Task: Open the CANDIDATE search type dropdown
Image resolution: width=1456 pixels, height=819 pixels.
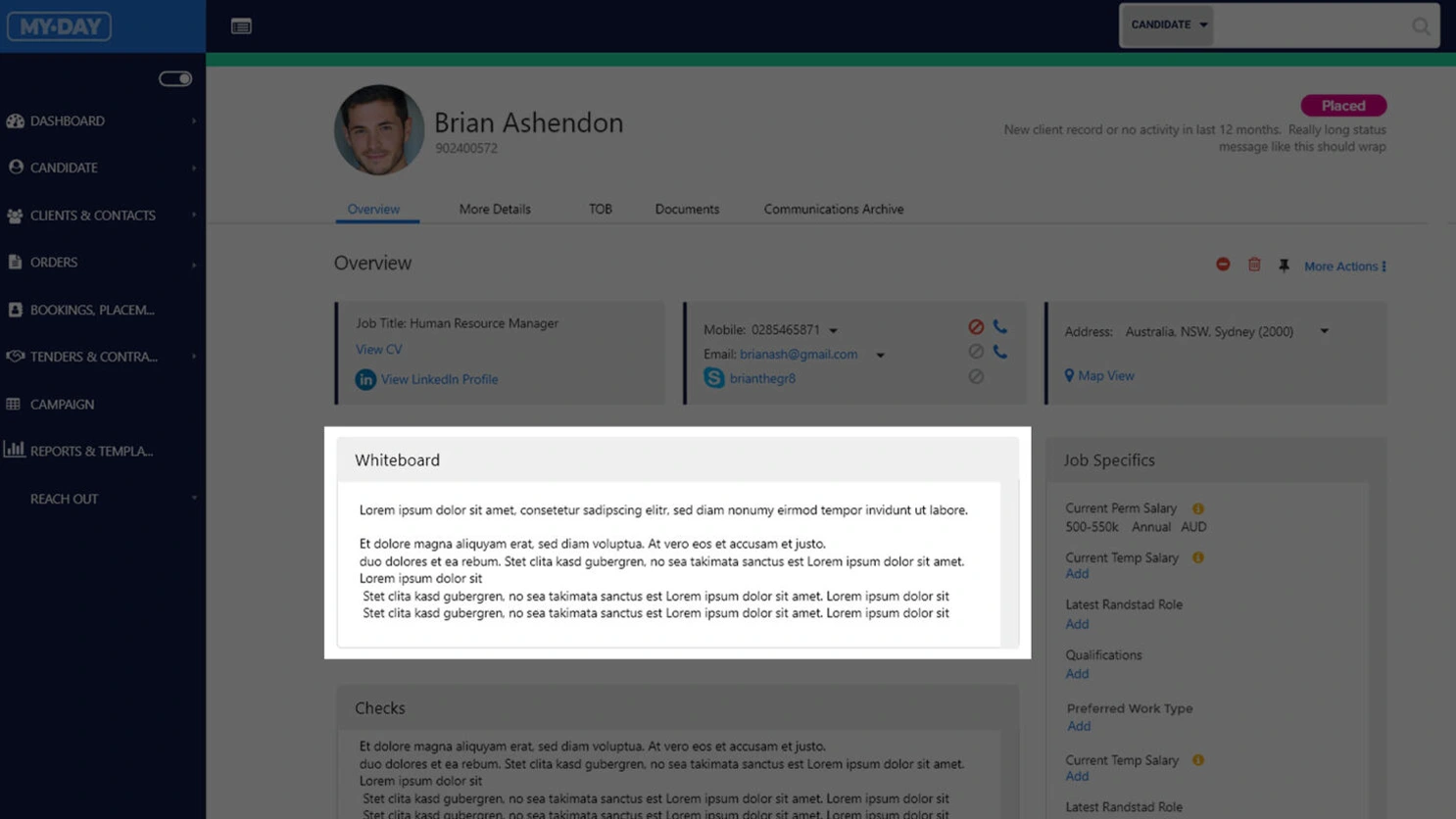Action: point(1168,25)
